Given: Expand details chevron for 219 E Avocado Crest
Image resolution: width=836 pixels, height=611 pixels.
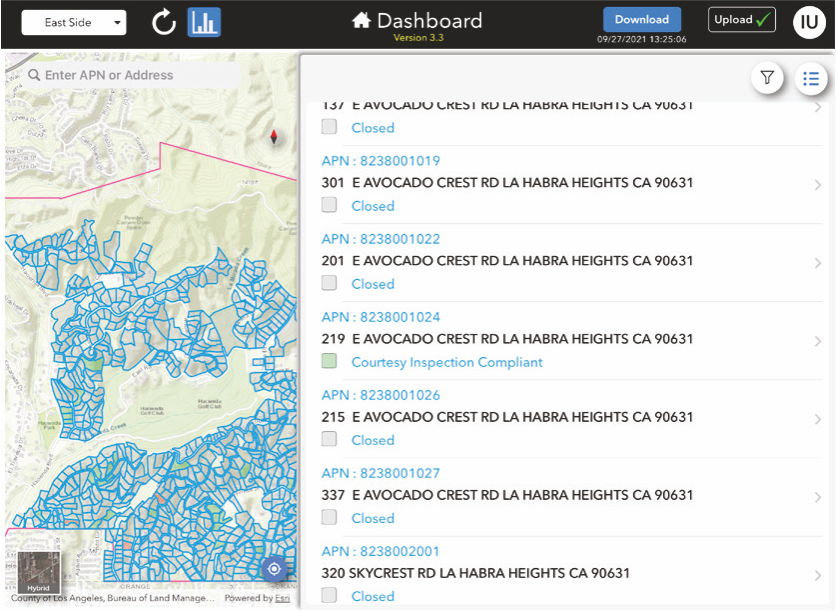Looking at the screenshot, I should point(817,341).
